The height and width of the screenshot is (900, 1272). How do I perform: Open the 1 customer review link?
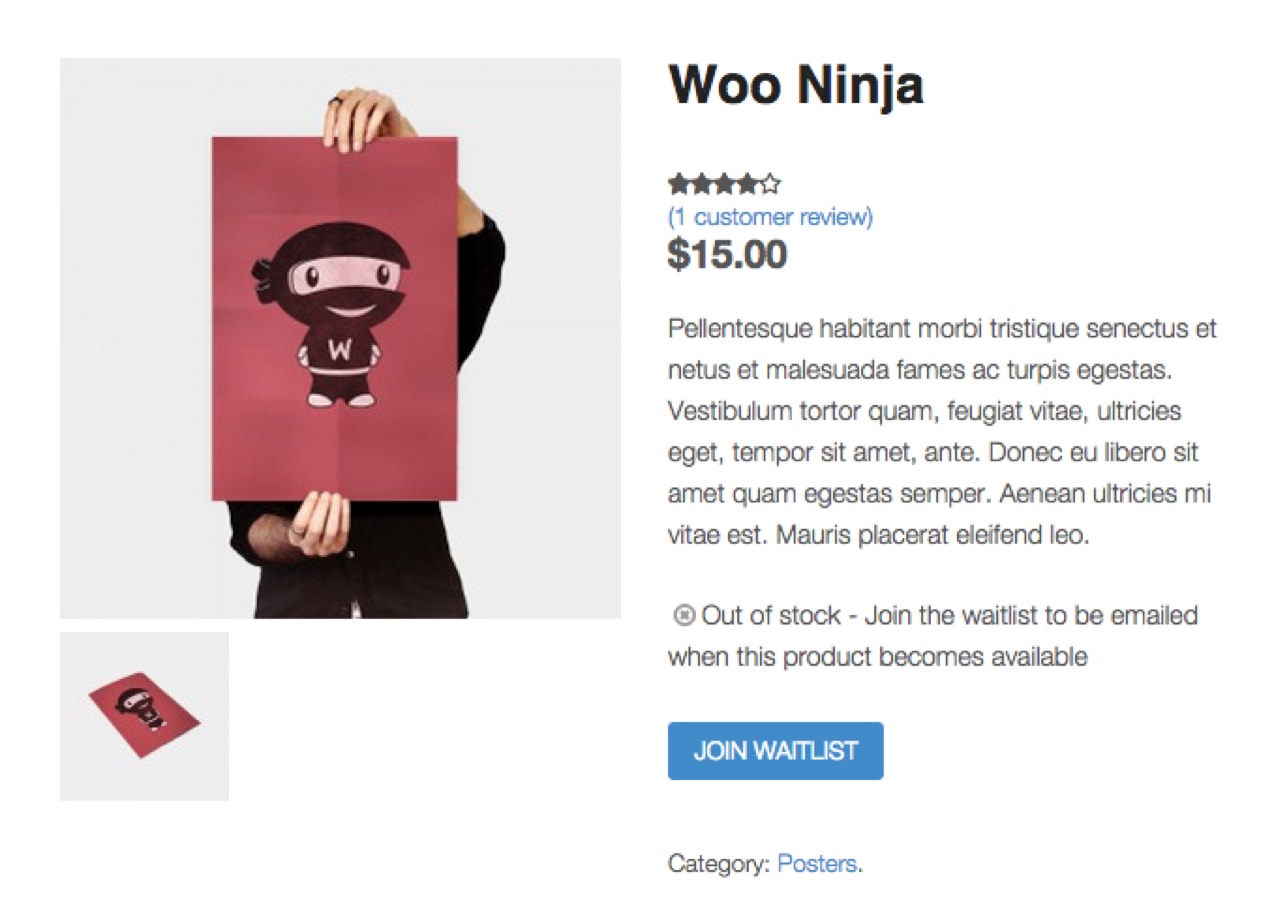pos(770,217)
